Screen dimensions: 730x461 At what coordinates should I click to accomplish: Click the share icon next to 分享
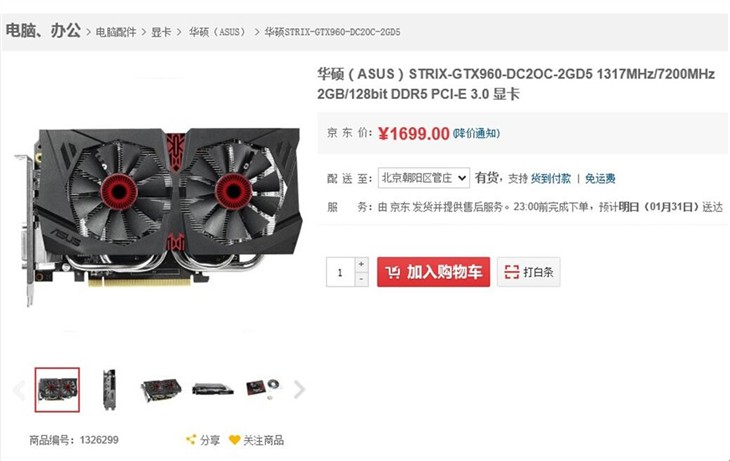pos(191,439)
